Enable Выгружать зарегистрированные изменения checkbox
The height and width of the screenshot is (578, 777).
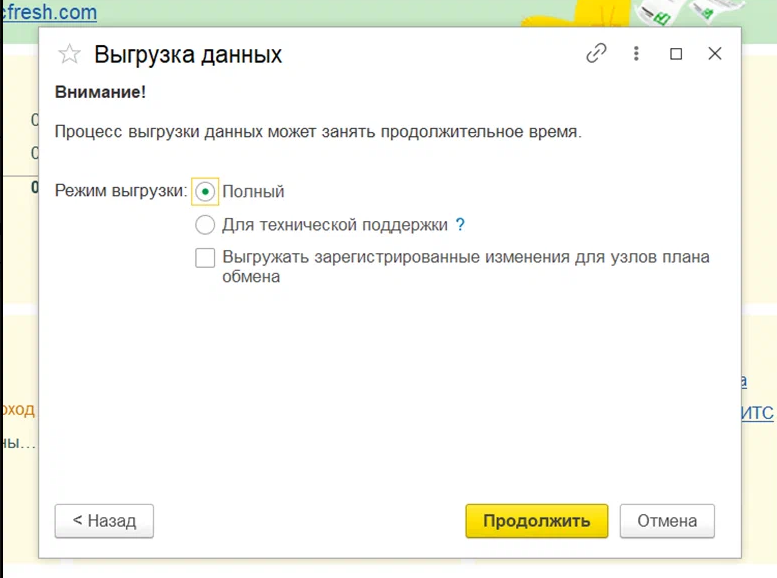pos(205,258)
